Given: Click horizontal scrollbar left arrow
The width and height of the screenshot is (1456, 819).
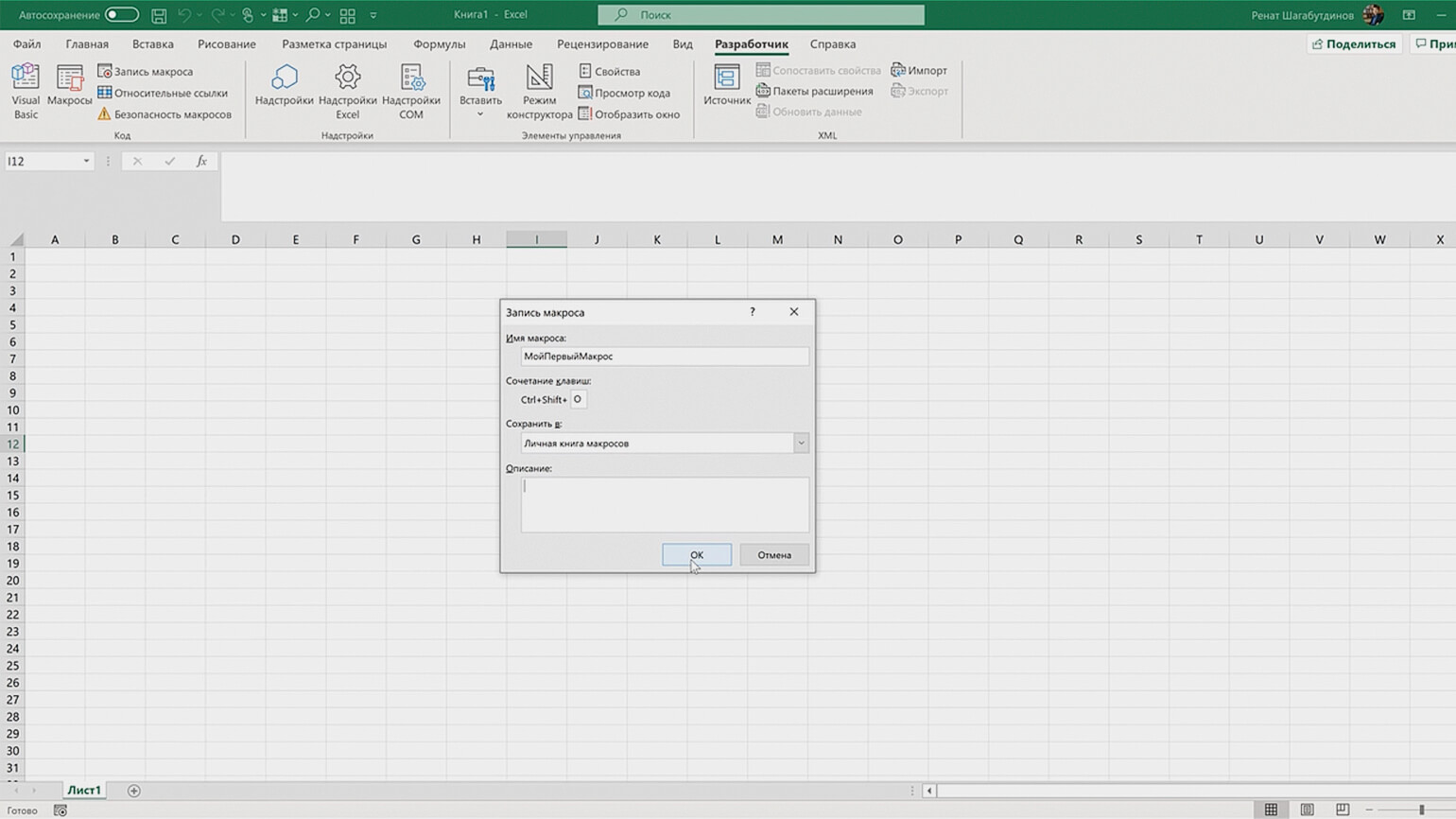Looking at the screenshot, I should point(929,791).
